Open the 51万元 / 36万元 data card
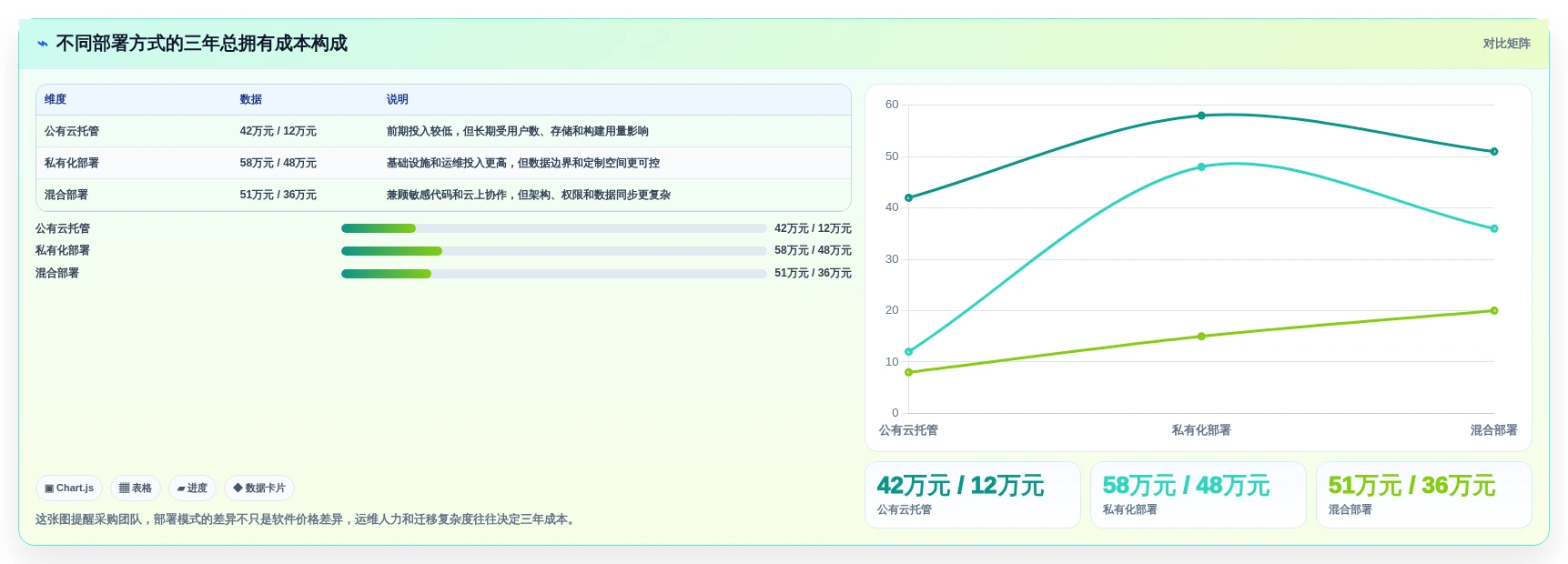The height and width of the screenshot is (564, 1568). [x=1424, y=495]
